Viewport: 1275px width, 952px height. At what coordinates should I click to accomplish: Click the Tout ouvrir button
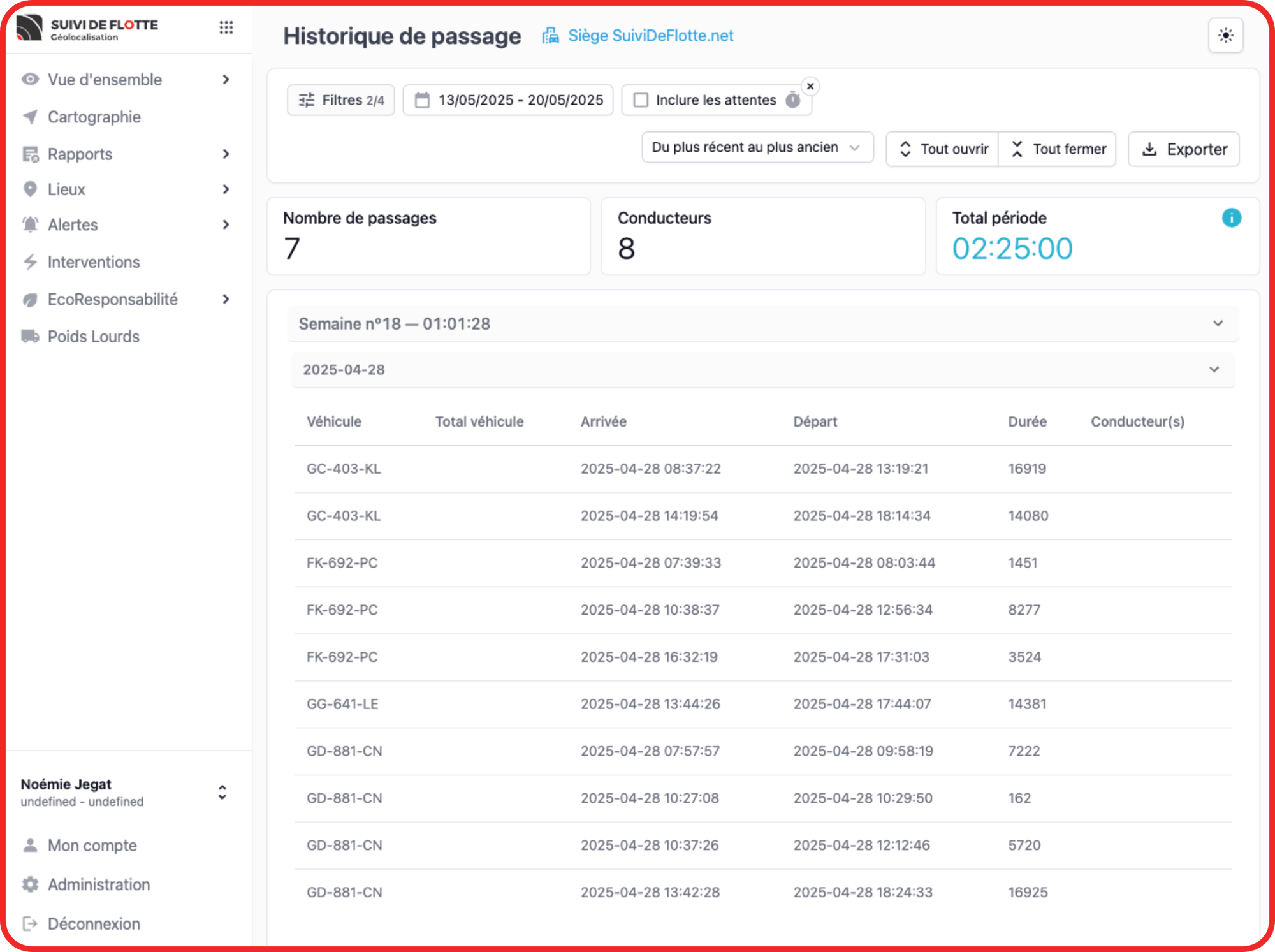click(942, 149)
